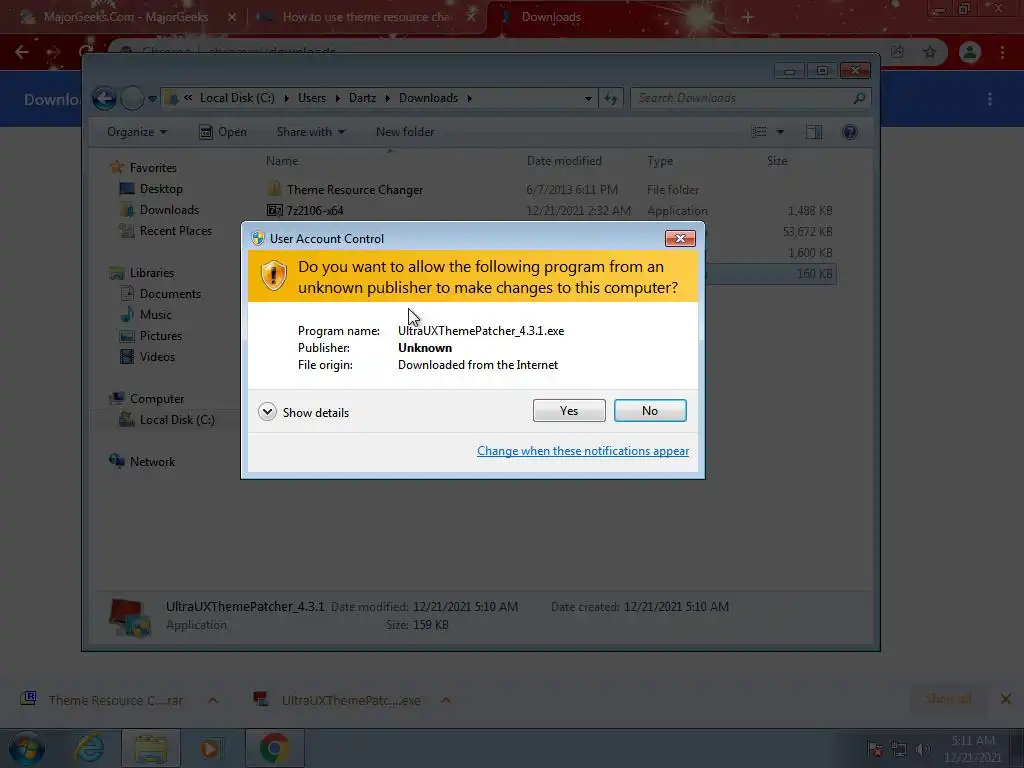Image resolution: width=1024 pixels, height=768 pixels.
Task: Switch to the MajorGeeks.Com Chrome tab
Action: [124, 17]
